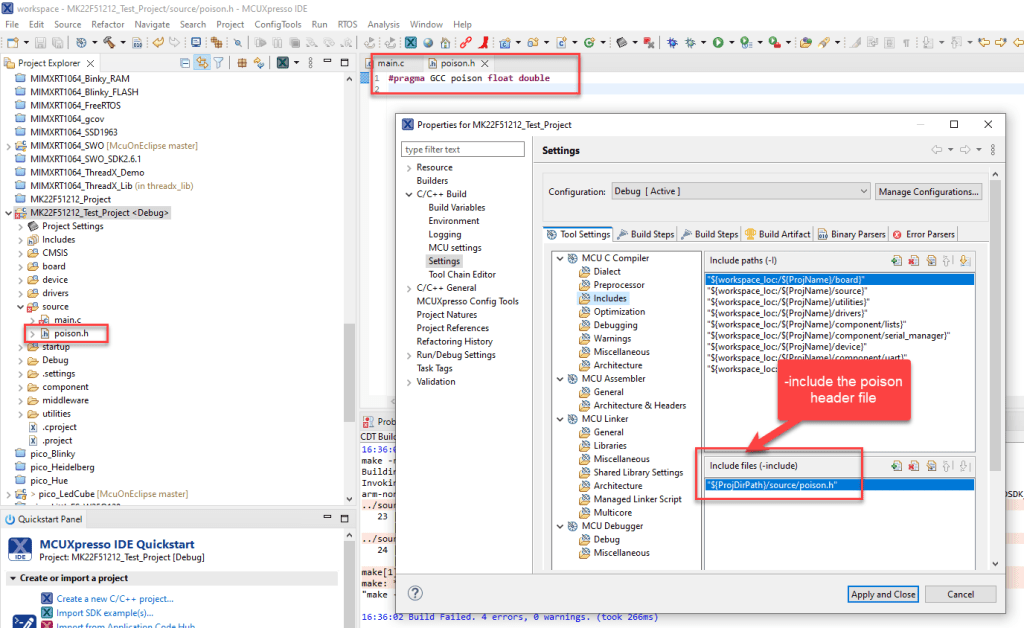Viewport: 1024px width, 628px height.
Task: Click the Debug bug icon in toolbar
Action: point(671,43)
